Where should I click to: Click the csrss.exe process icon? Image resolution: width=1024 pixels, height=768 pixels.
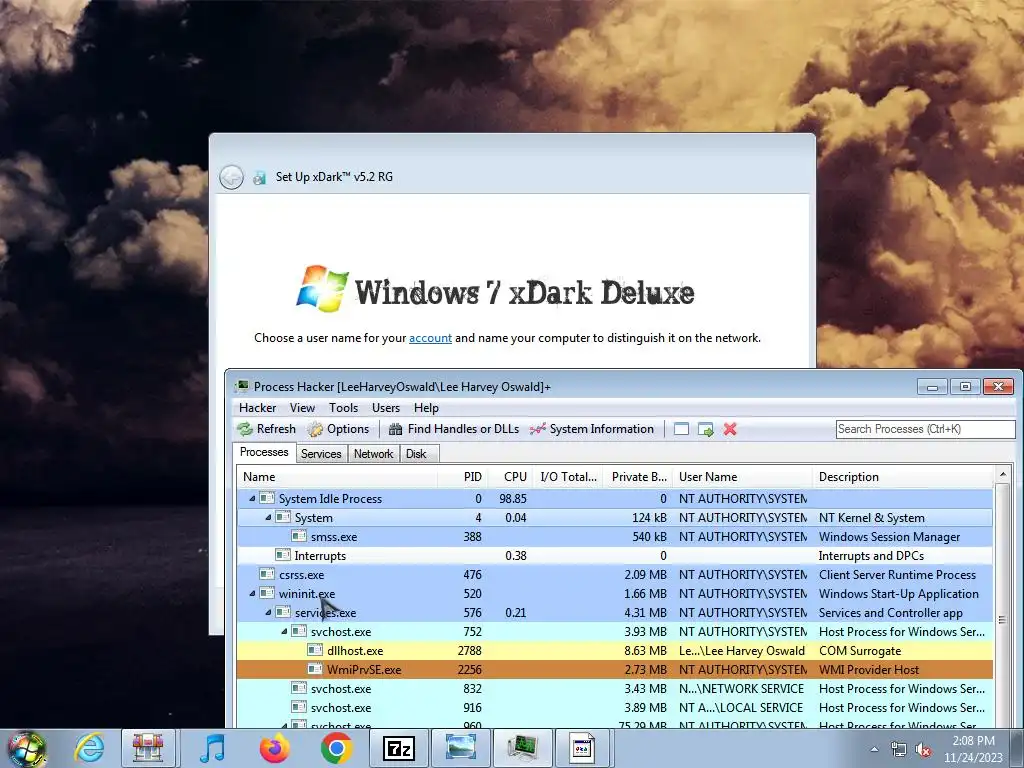click(267, 575)
